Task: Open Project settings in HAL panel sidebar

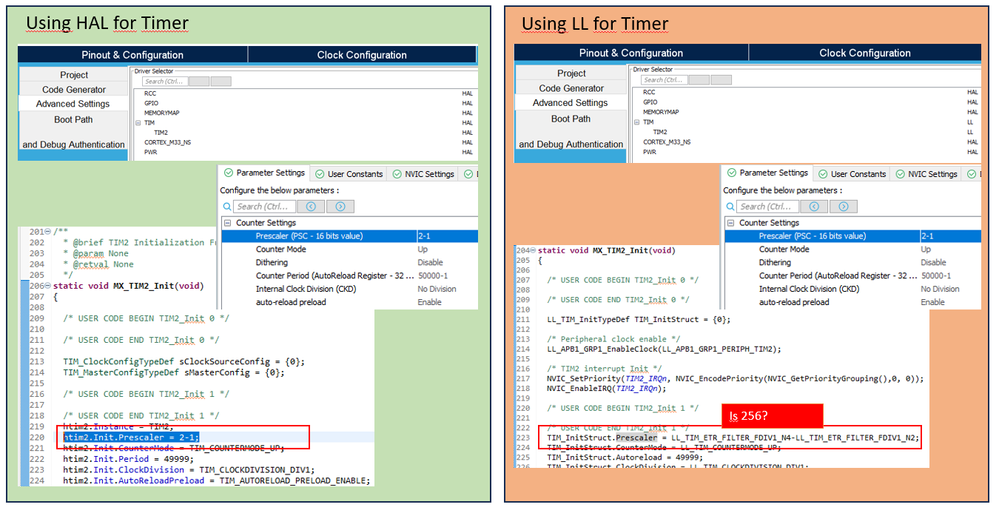Action: [73, 75]
